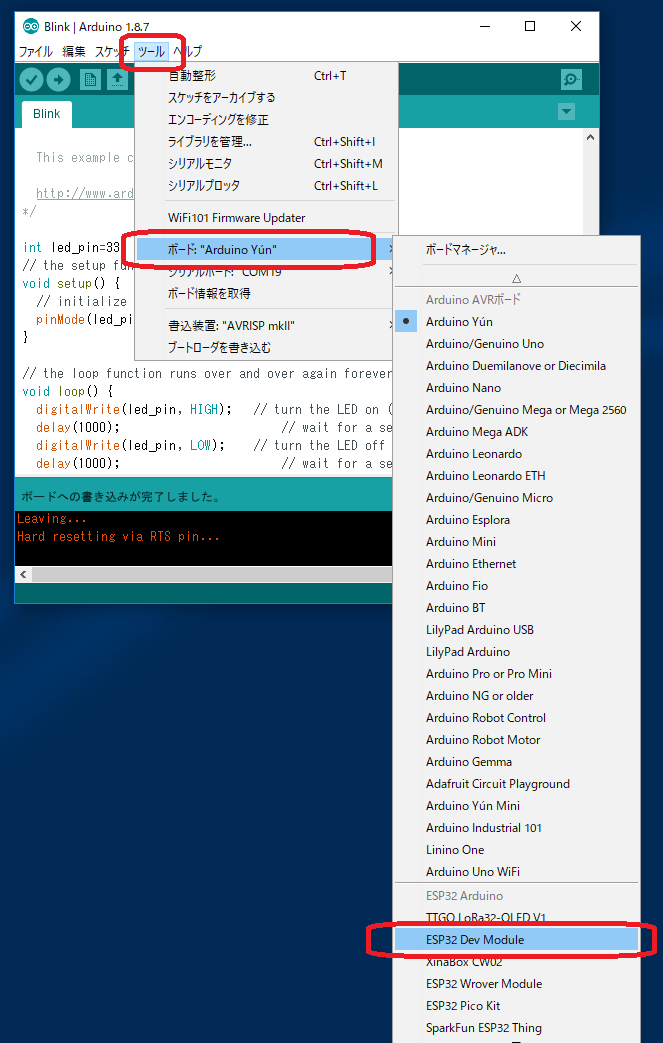Image resolution: width=663 pixels, height=1043 pixels.
Task: Select Arduino Robot Motor board
Action: pos(517,739)
